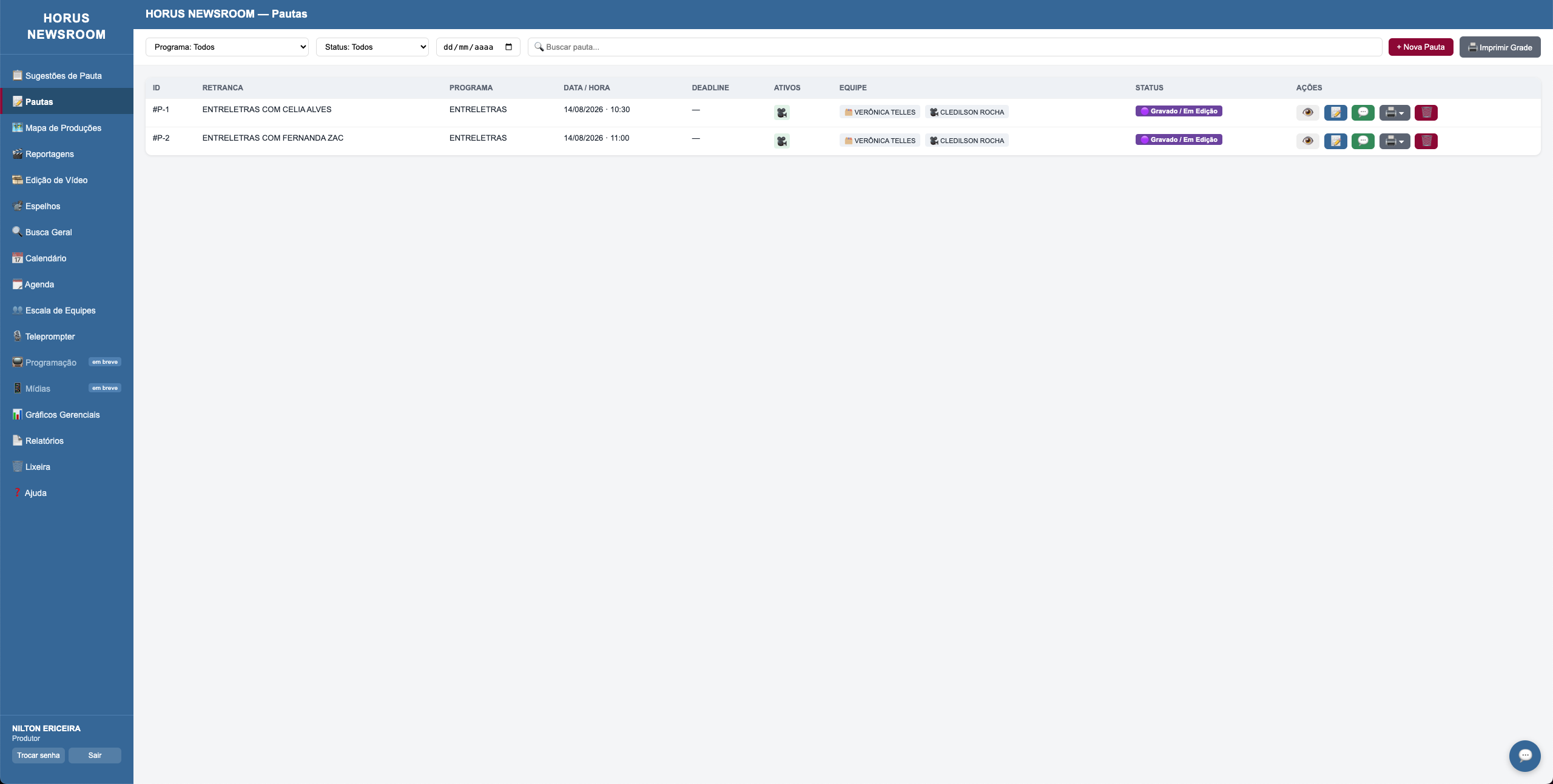
Task: Expand the Programa: Todos filter
Action: 227,47
